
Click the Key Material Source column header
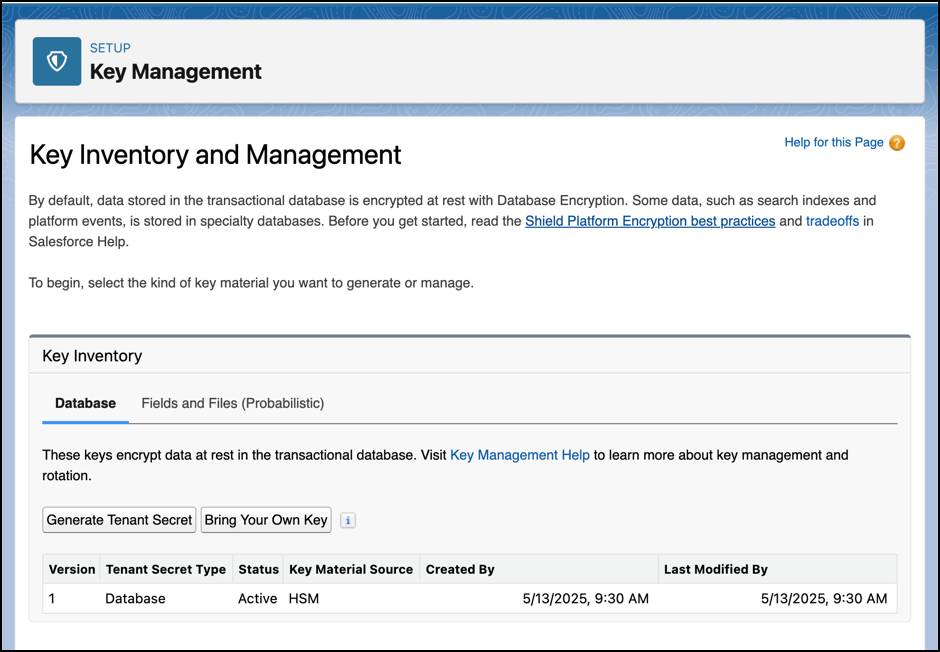pos(351,569)
